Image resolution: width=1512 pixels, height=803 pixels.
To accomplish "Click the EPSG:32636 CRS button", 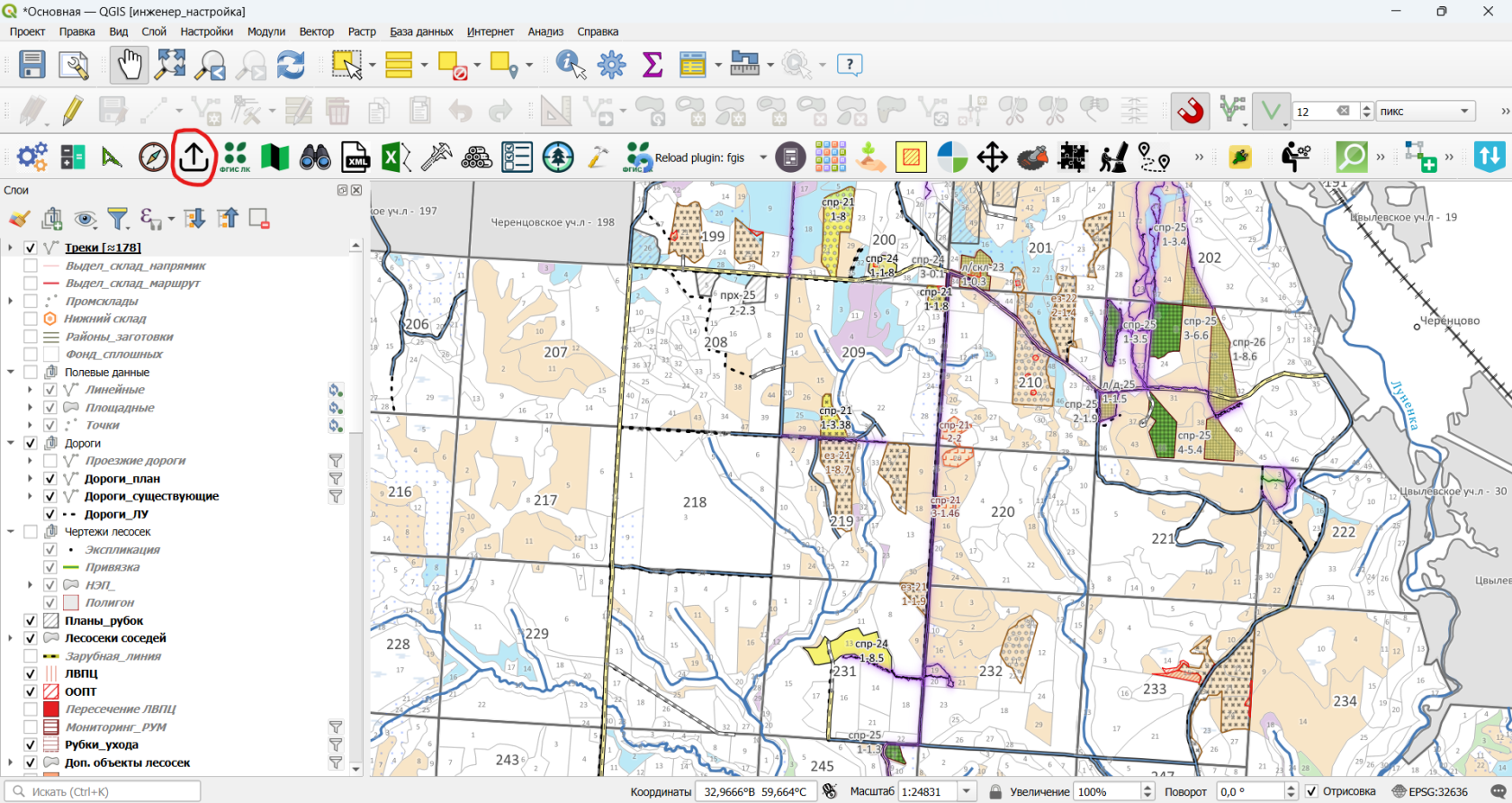I will (1429, 791).
